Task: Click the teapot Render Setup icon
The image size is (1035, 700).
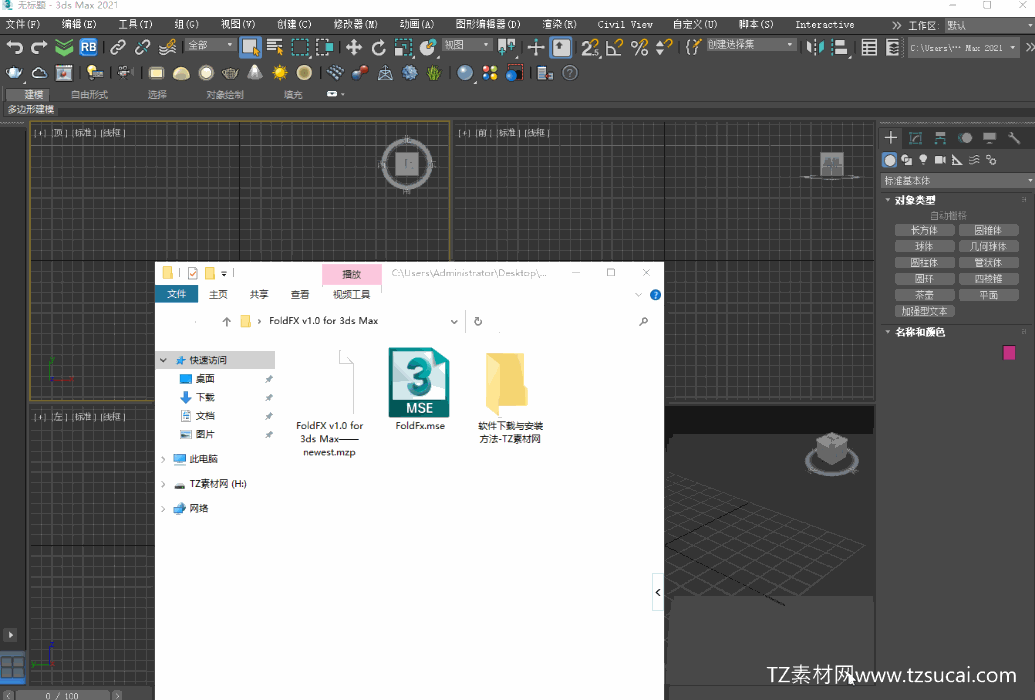Action: 14,72
